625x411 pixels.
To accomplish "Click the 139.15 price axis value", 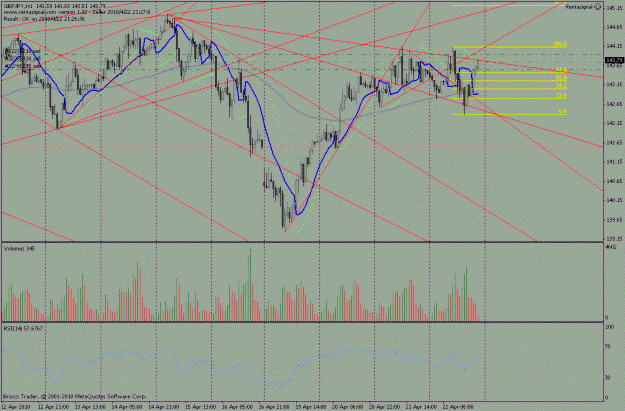I will click(x=614, y=239).
